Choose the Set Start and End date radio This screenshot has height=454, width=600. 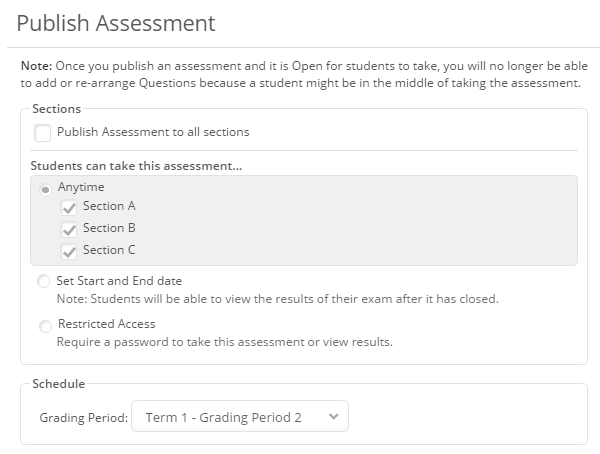coord(43,282)
